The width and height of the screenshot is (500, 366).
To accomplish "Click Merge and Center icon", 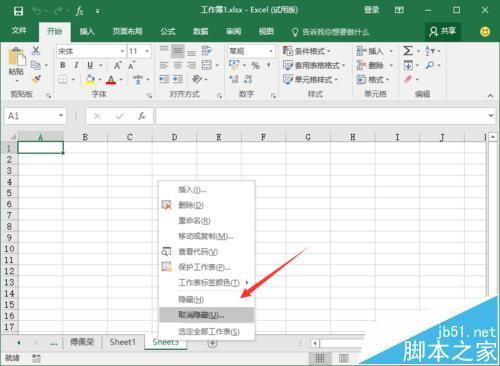I will 207,65.
